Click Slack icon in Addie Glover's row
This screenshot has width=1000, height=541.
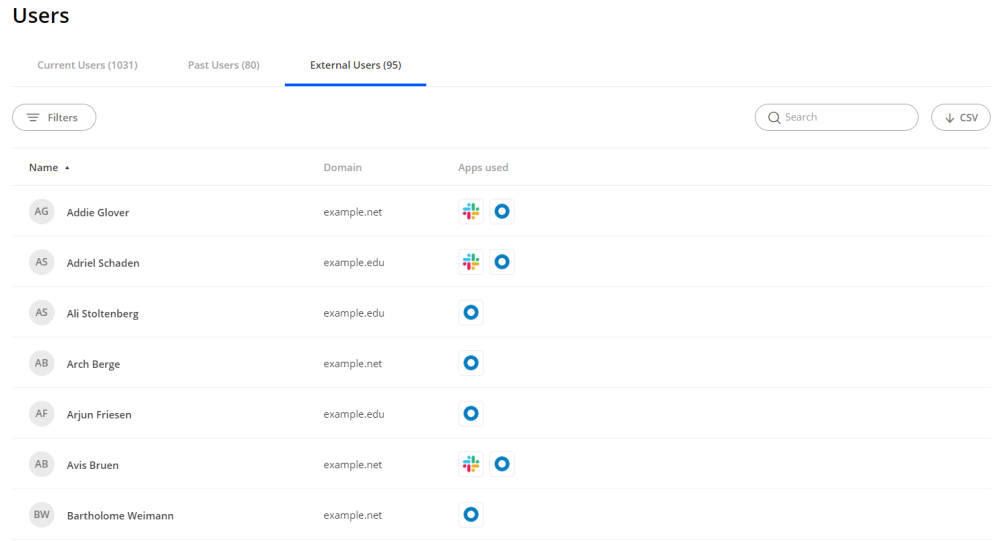(x=470, y=212)
